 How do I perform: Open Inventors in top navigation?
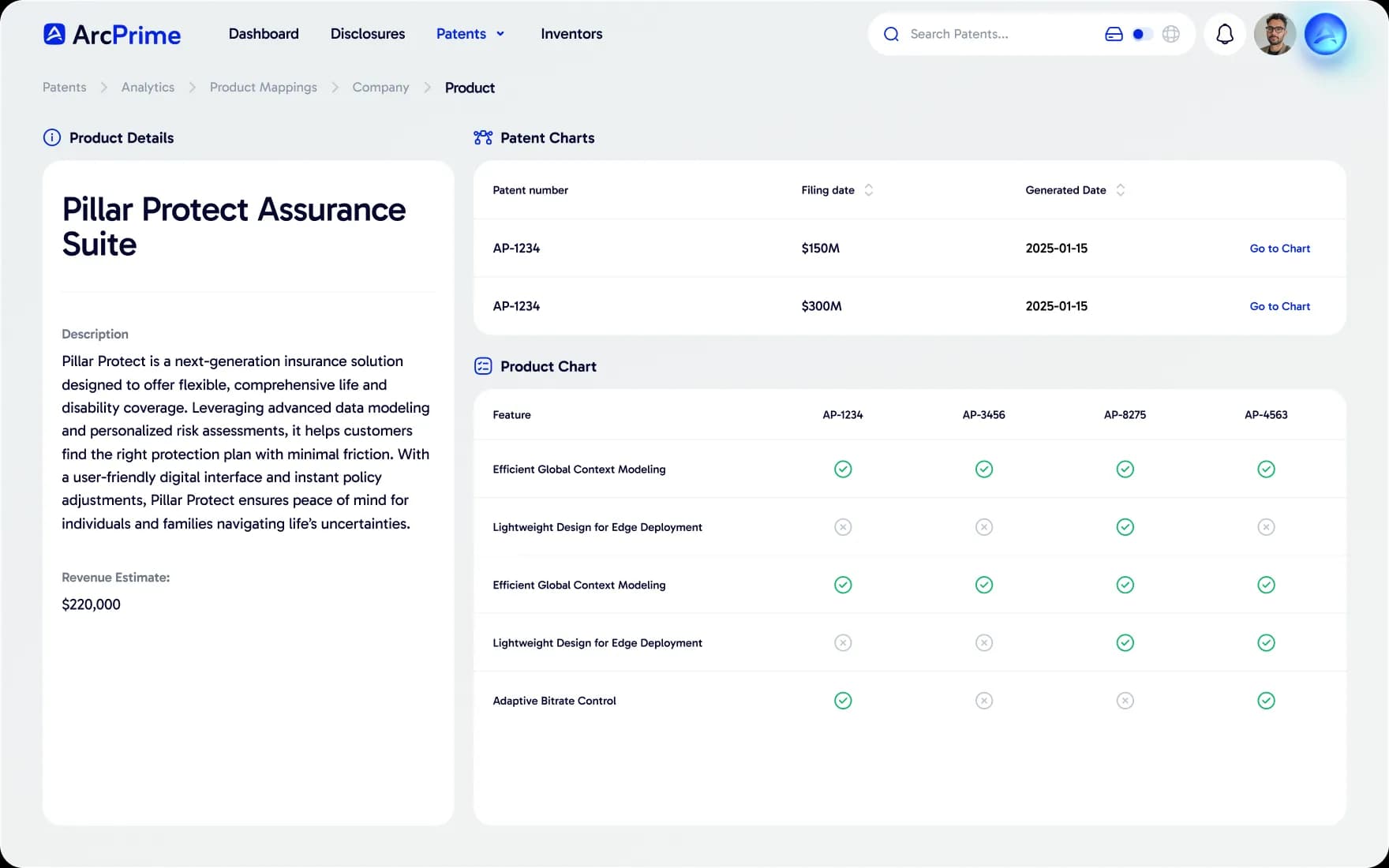click(x=571, y=34)
